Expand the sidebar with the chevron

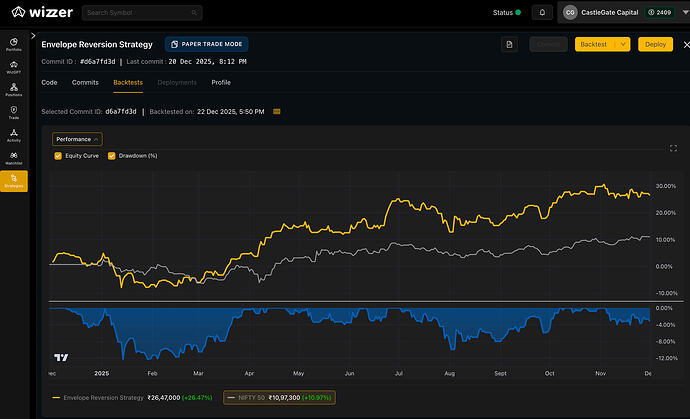click(x=33, y=36)
